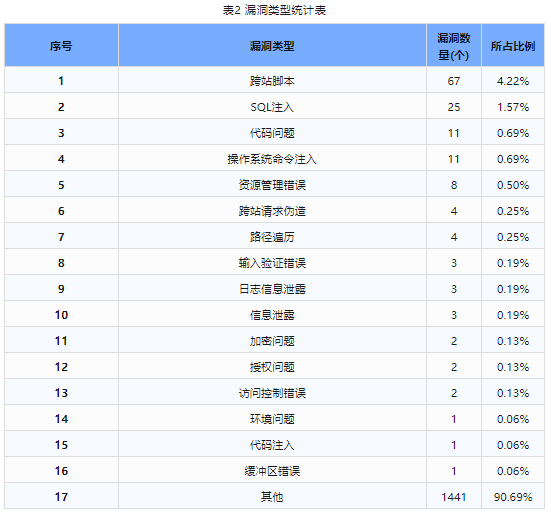Click the count 4 in 路径遍历 row

[454, 237]
